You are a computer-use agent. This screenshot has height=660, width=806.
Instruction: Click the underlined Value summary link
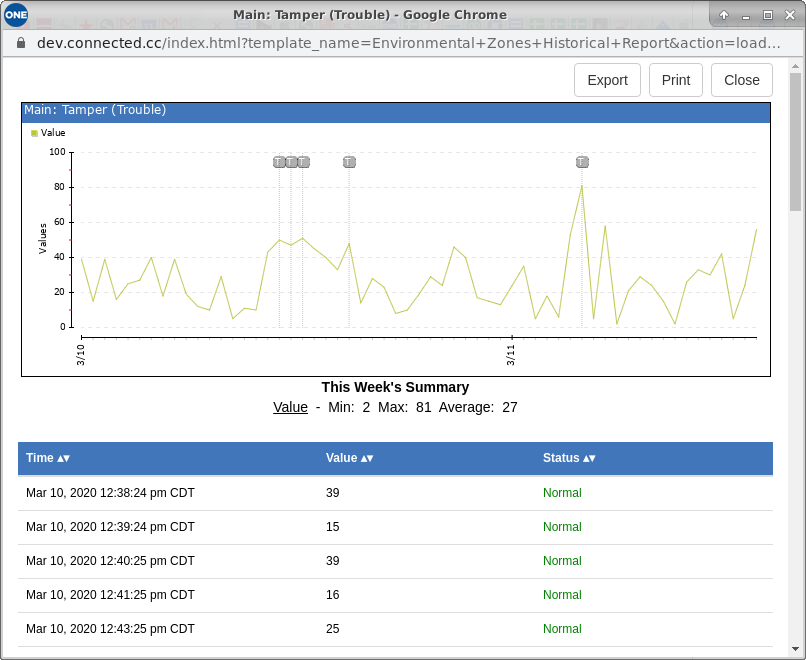290,407
